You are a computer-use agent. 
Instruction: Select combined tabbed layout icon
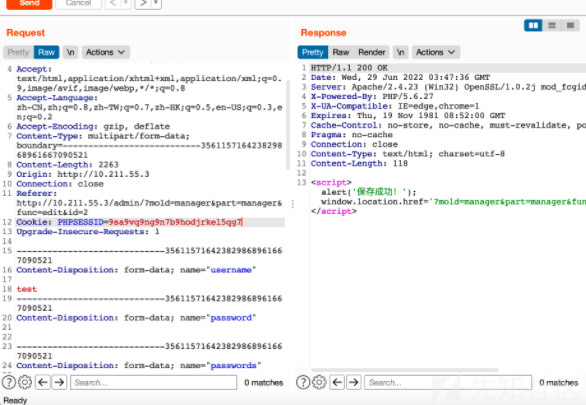[x=570, y=25]
